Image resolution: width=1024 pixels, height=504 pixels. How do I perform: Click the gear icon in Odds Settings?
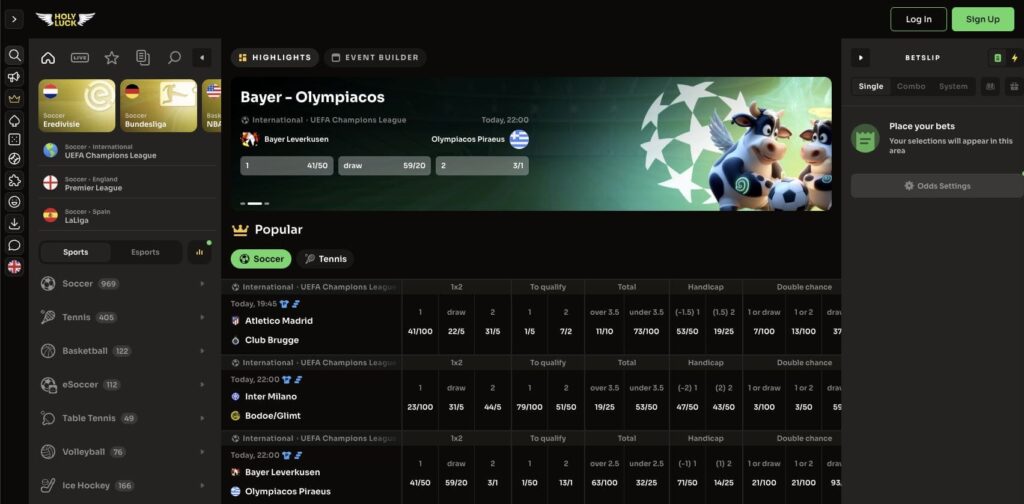[908, 186]
